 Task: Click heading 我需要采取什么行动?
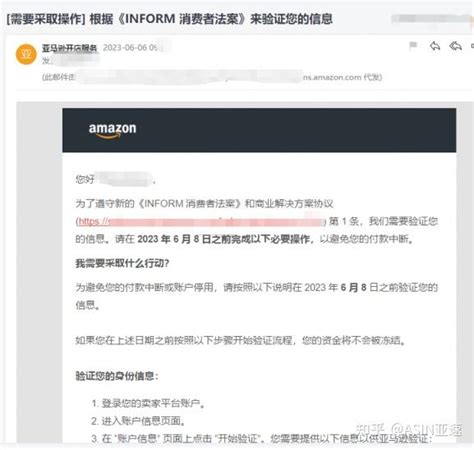tap(122, 263)
